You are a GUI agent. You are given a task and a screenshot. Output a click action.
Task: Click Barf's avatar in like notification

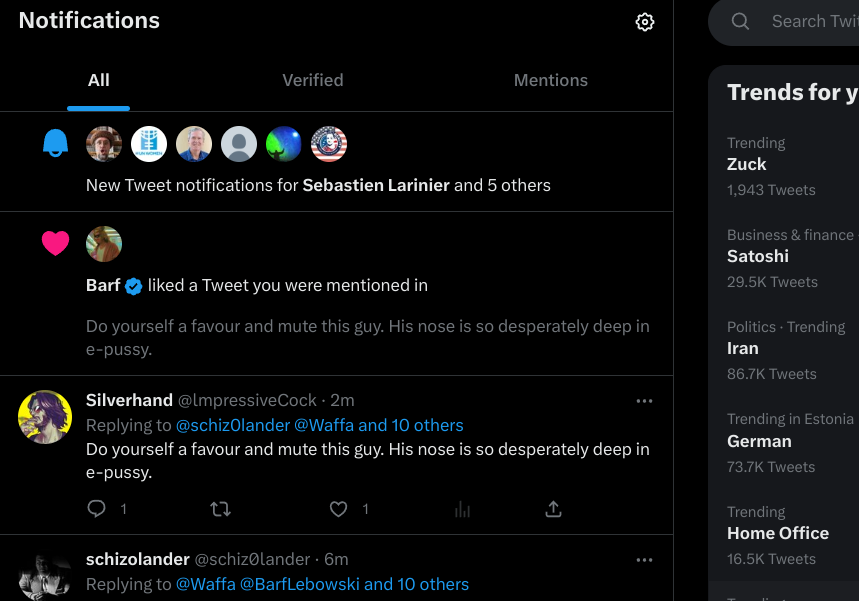[x=104, y=244]
